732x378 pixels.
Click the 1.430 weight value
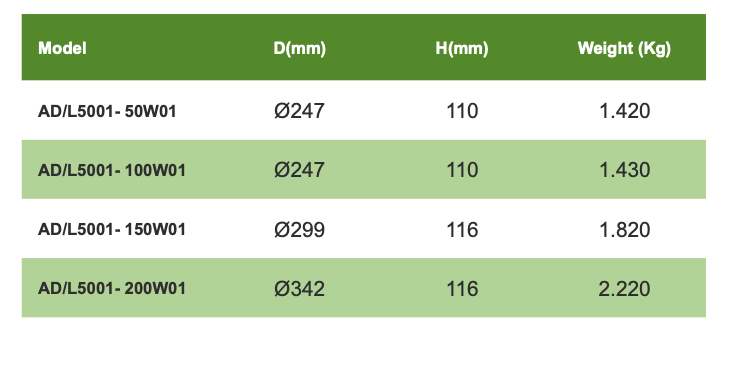coord(625,170)
